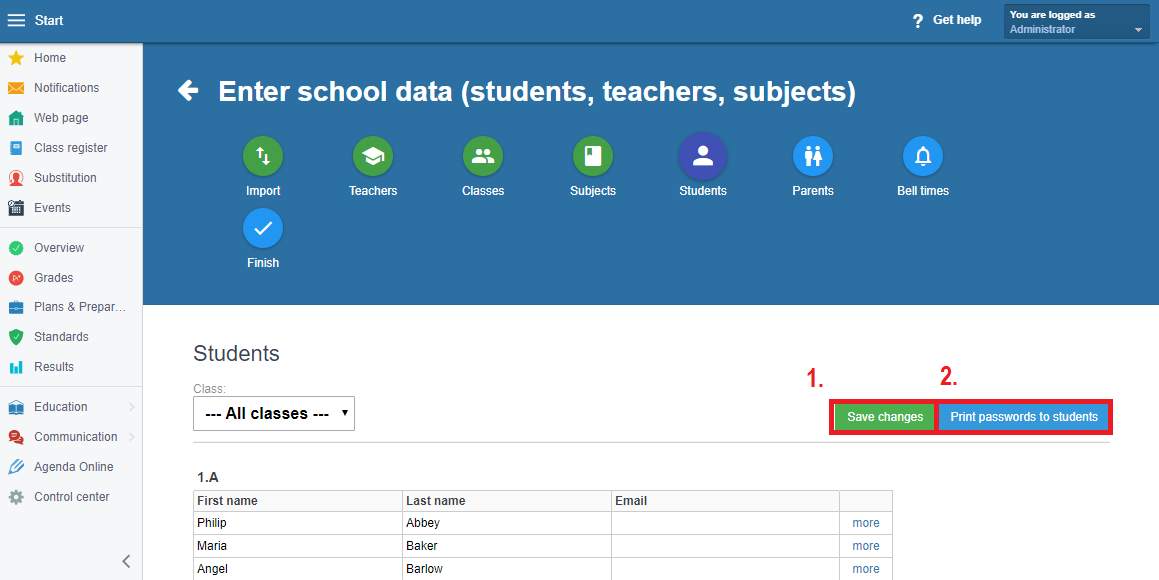Open the Import wizard step icon
The image size is (1159, 580).
click(x=263, y=157)
